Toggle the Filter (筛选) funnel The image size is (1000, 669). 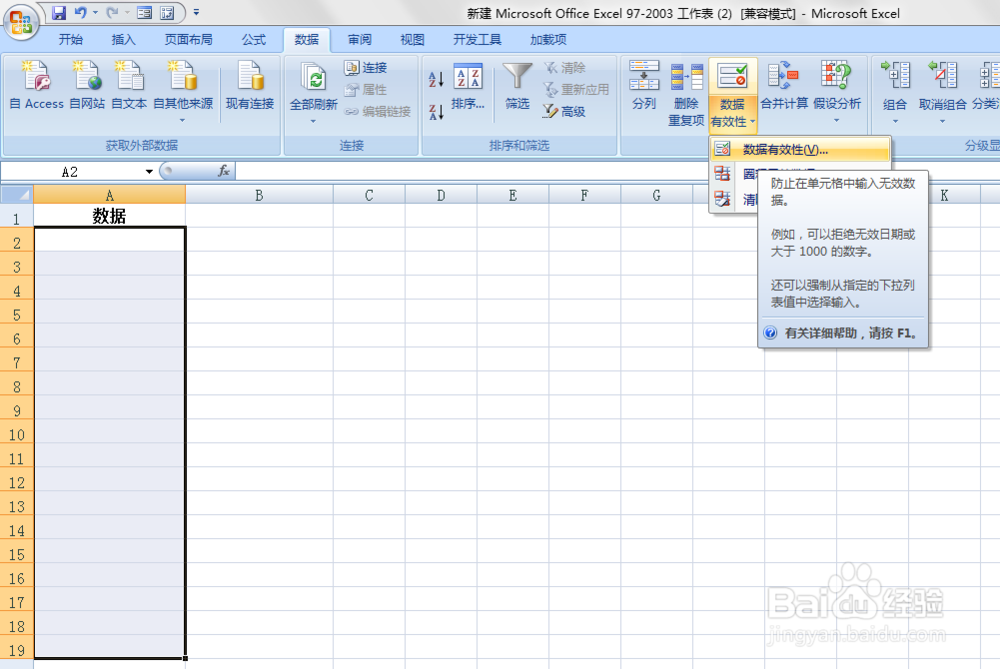click(x=517, y=86)
